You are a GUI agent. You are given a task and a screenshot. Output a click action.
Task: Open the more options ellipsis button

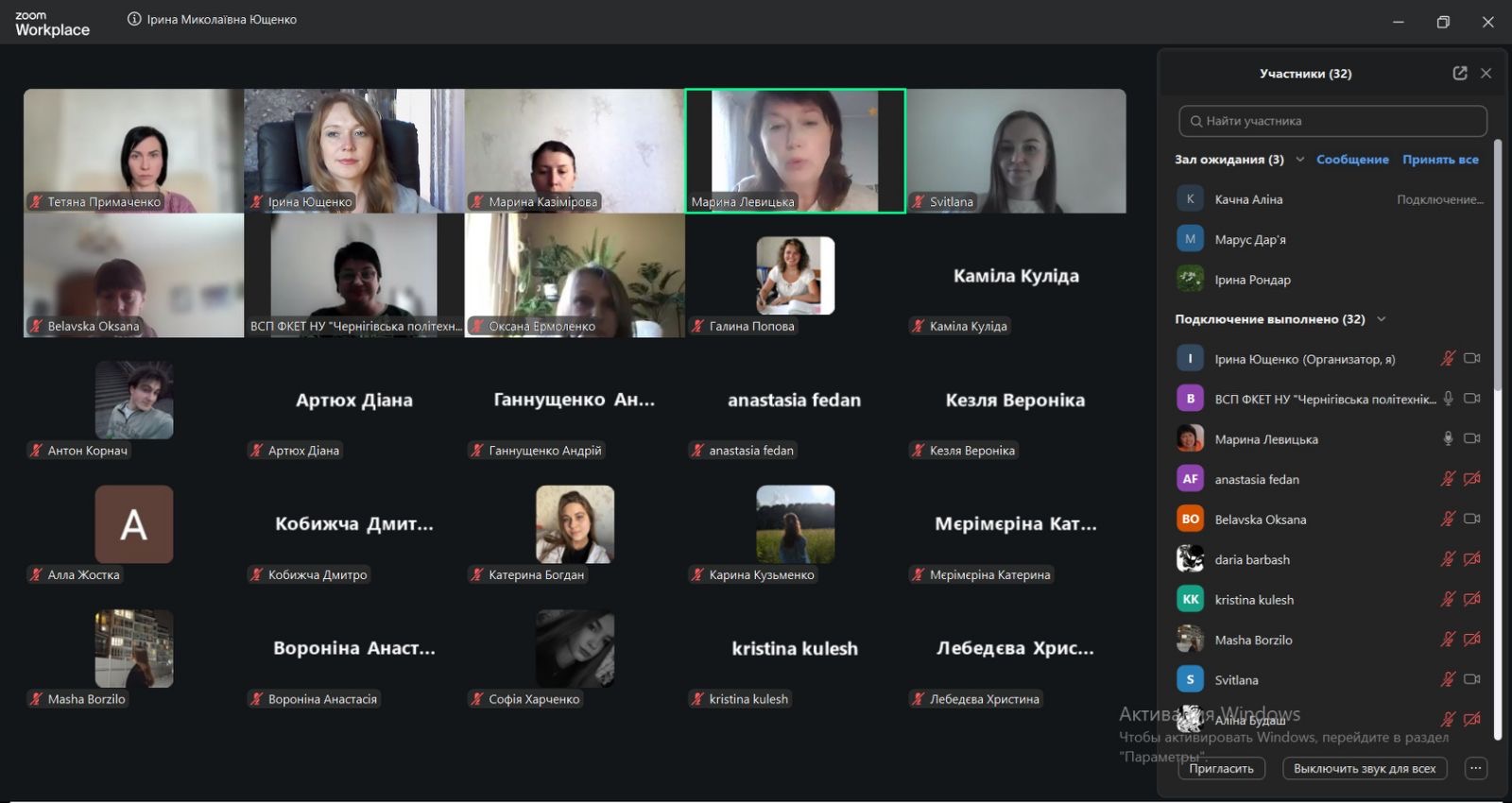[1475, 768]
